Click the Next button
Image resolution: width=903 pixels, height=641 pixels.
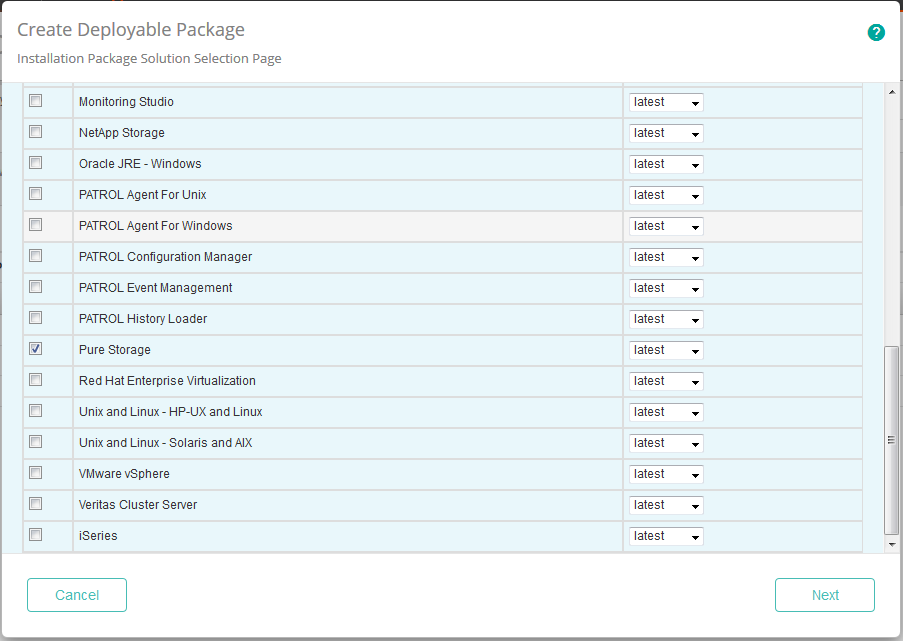click(x=824, y=594)
